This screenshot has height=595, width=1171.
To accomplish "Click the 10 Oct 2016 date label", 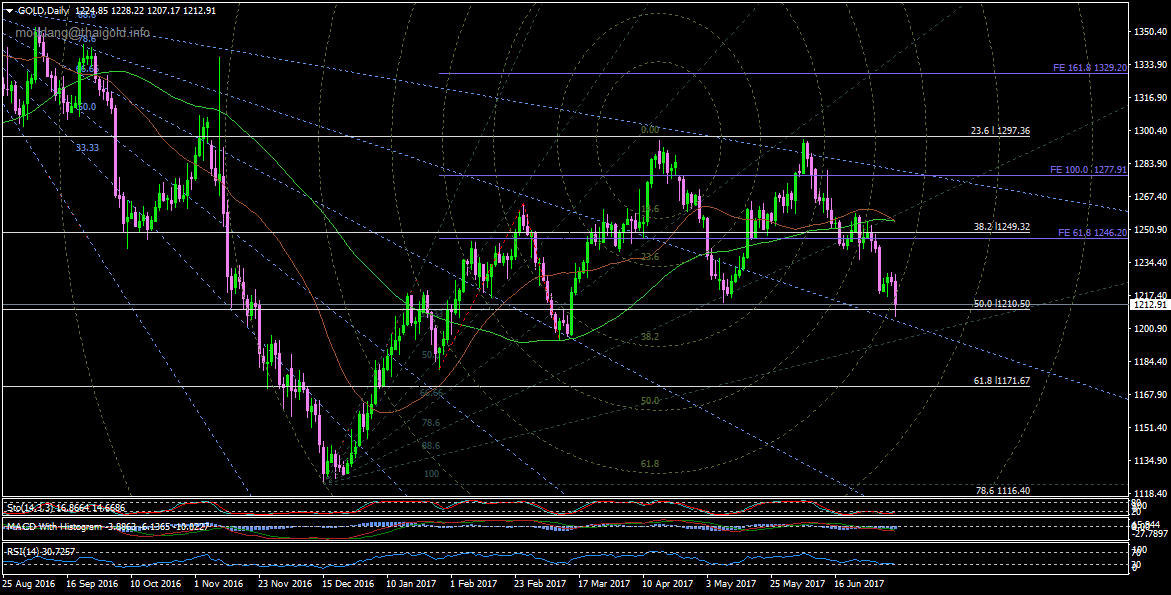I will [155, 583].
